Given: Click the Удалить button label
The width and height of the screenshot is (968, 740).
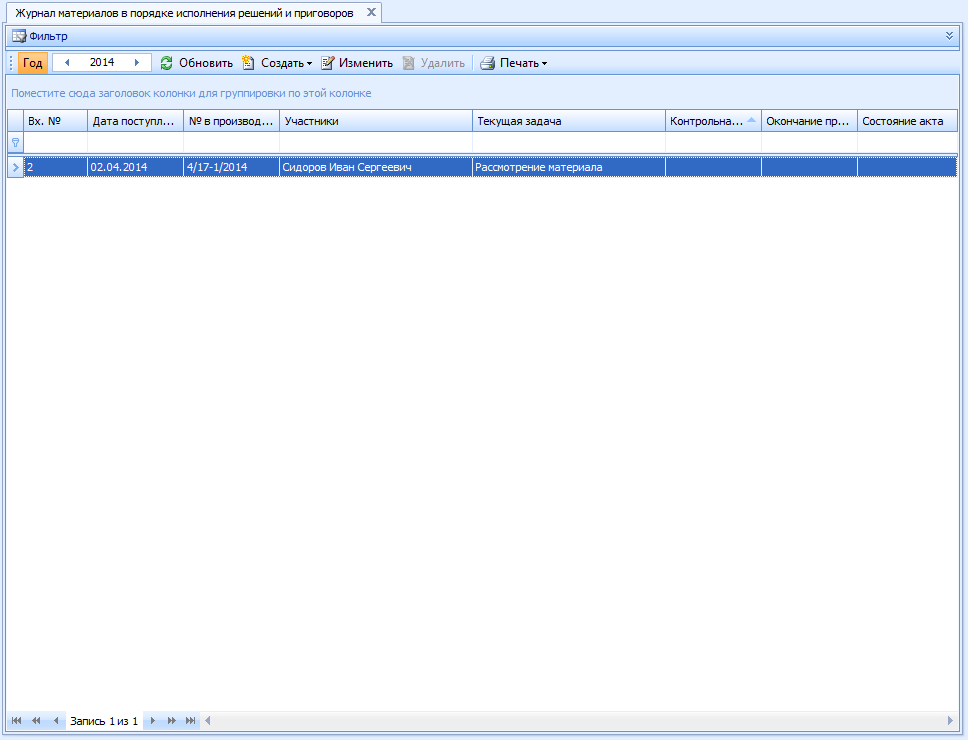Looking at the screenshot, I should [443, 63].
